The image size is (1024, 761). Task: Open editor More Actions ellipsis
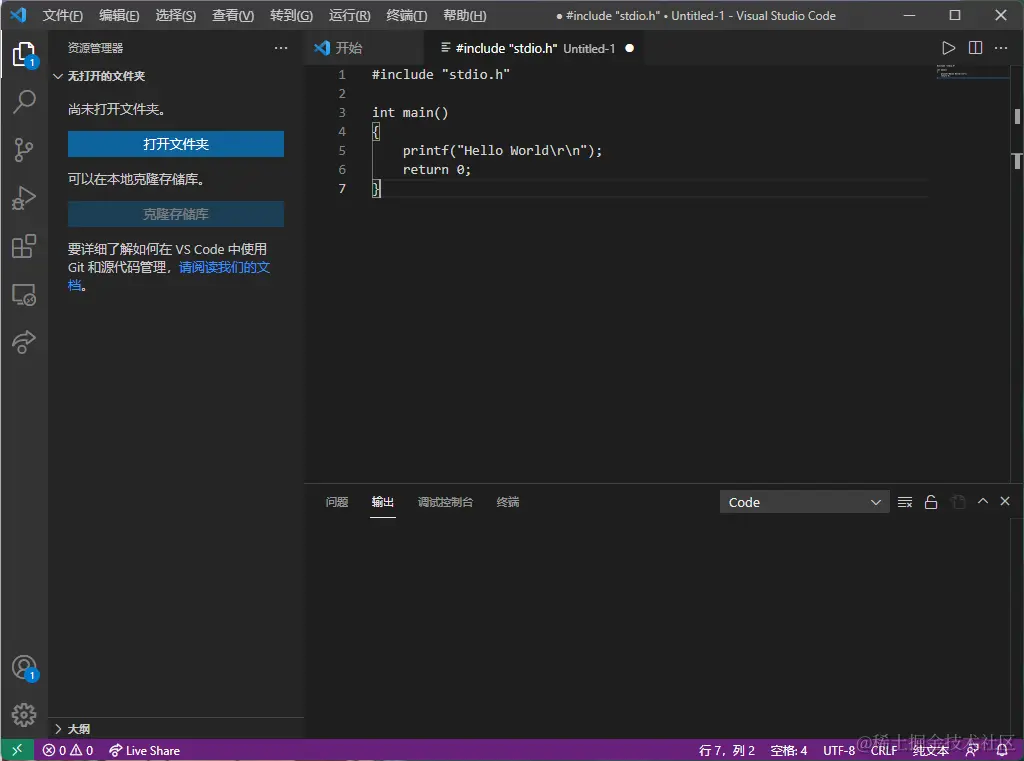[x=1000, y=48]
